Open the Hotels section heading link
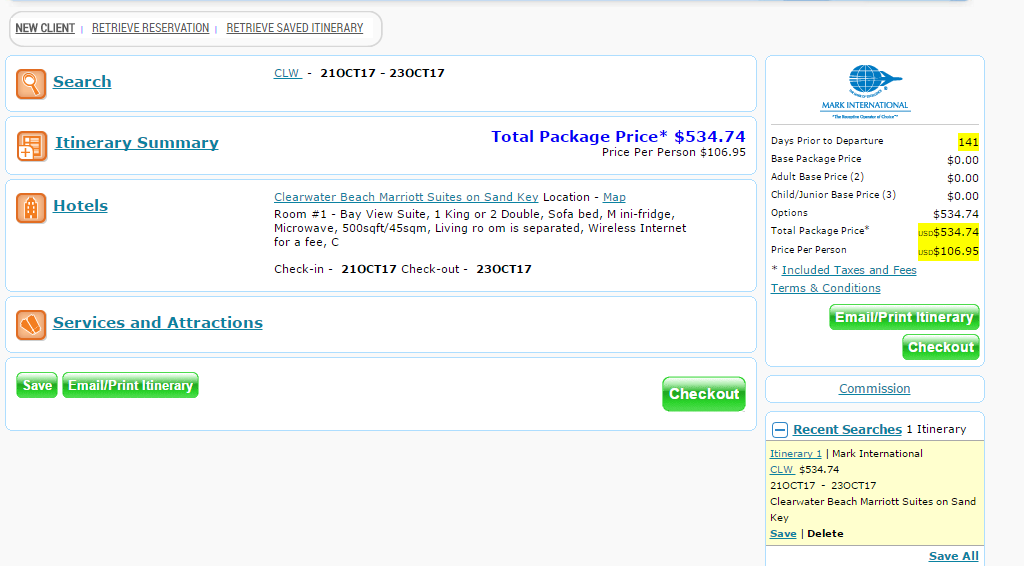 (x=80, y=206)
